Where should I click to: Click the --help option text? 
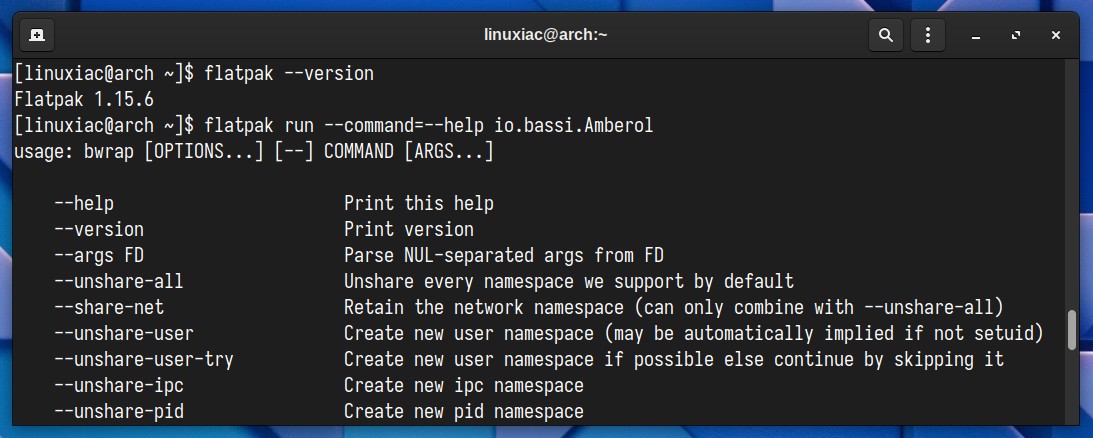tap(84, 204)
